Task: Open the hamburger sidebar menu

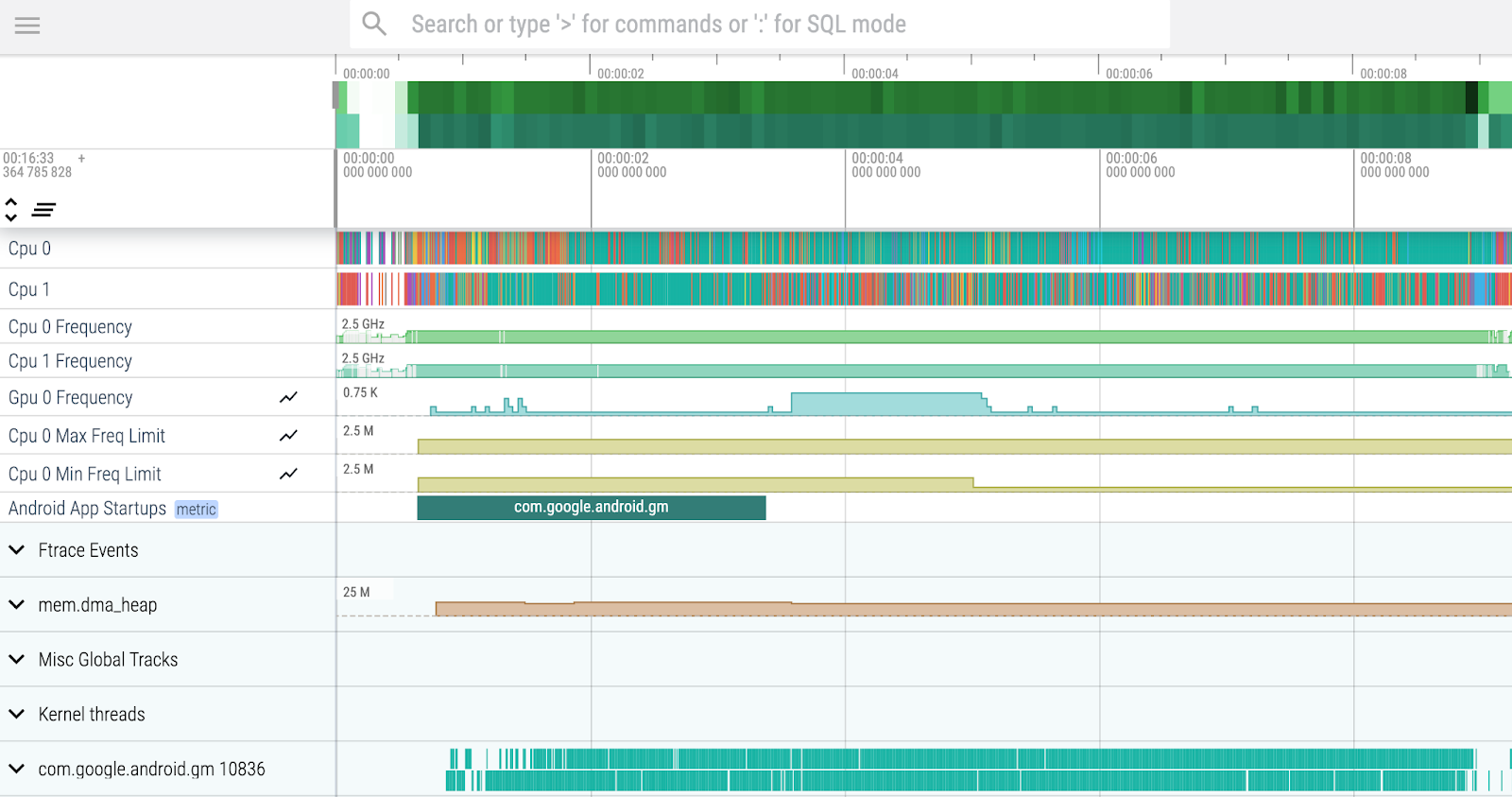Action: (27, 26)
